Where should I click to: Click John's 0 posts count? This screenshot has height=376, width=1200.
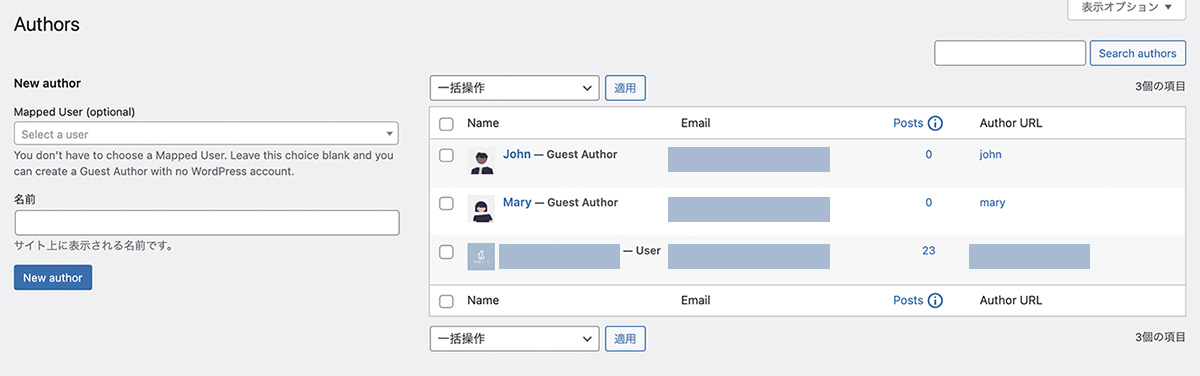pyautogui.click(x=929, y=154)
